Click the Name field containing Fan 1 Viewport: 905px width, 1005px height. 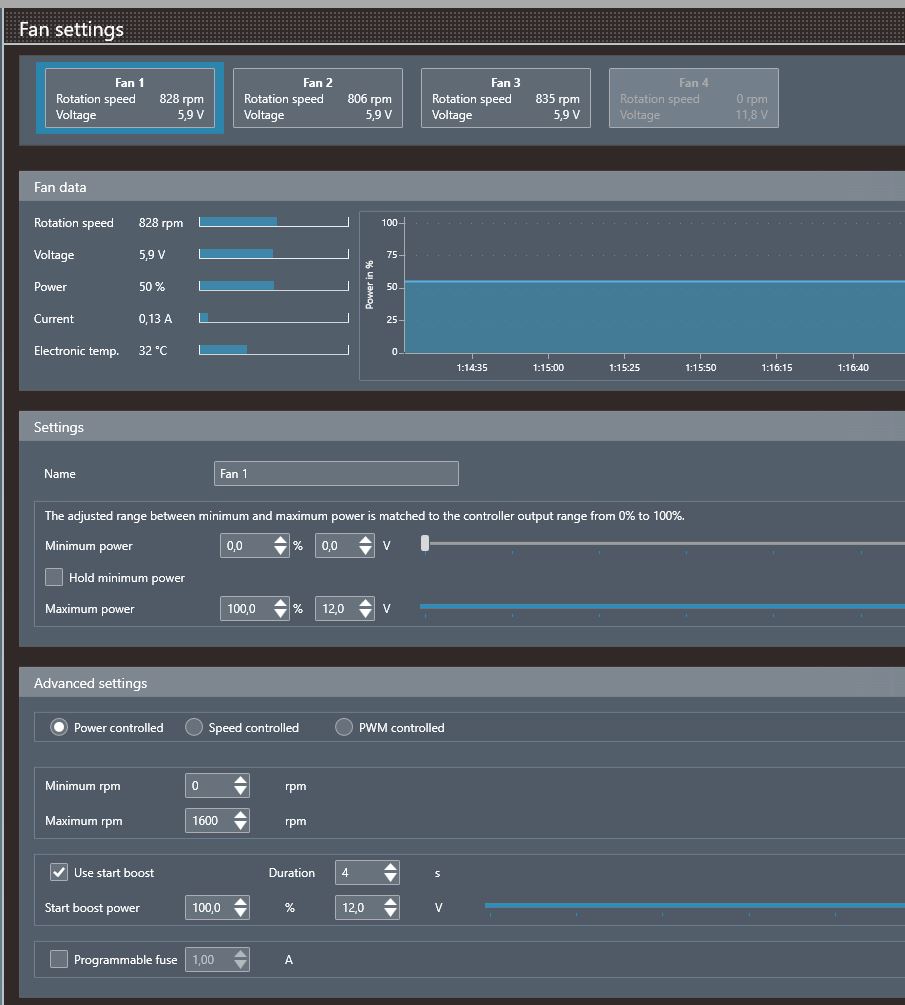(336, 474)
